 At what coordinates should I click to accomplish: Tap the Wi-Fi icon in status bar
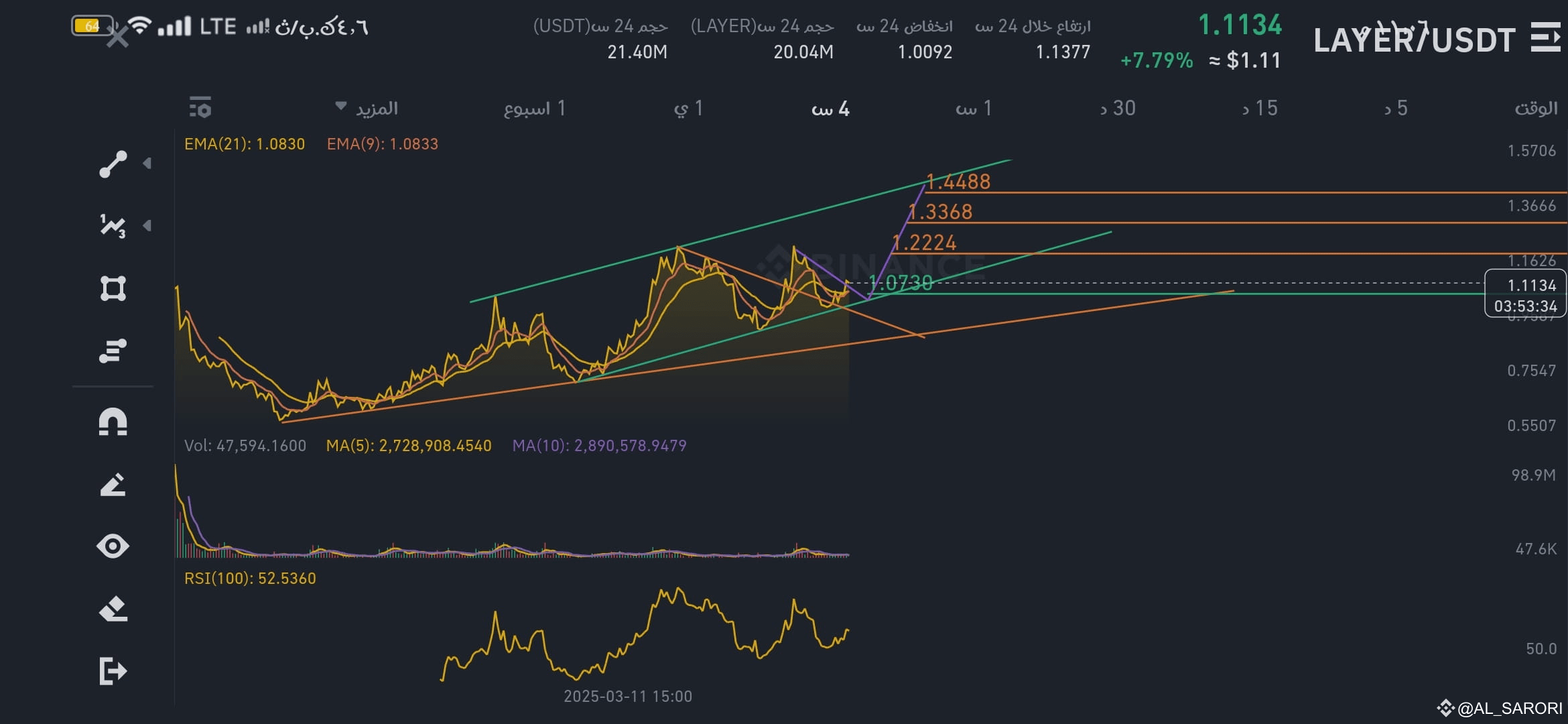click(139, 25)
